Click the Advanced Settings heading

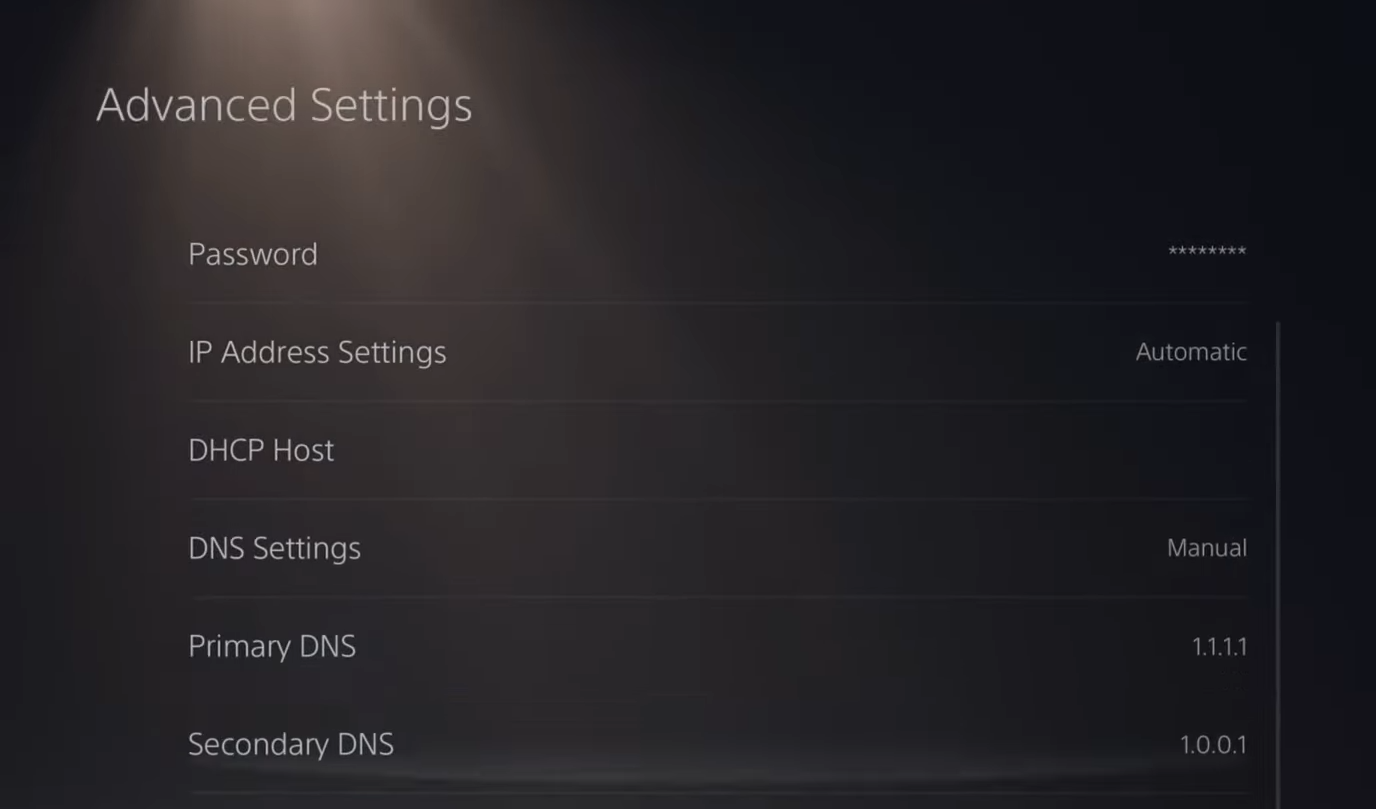[283, 104]
